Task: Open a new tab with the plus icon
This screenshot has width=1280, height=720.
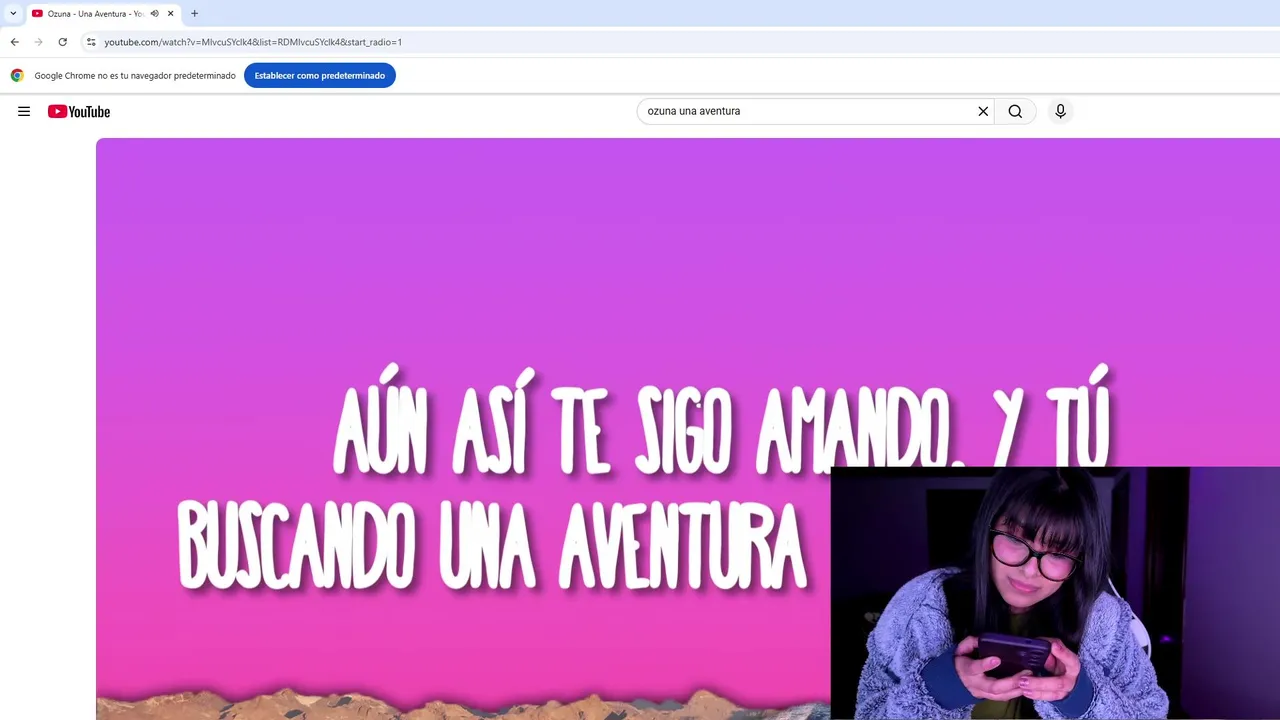Action: tap(194, 14)
